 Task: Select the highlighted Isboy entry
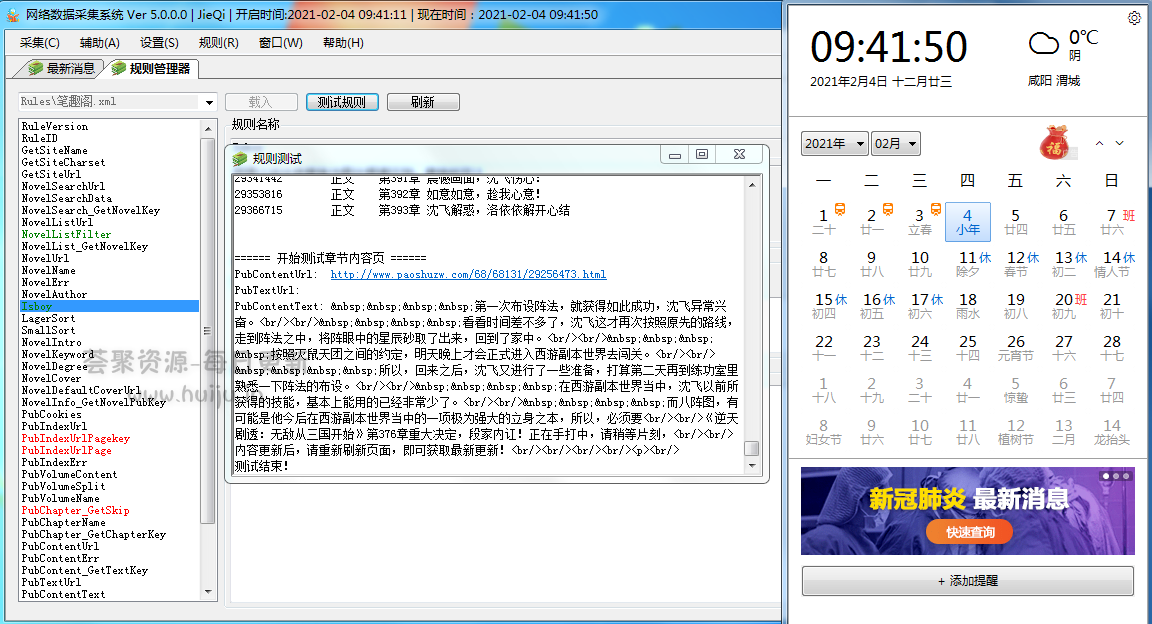click(x=109, y=306)
